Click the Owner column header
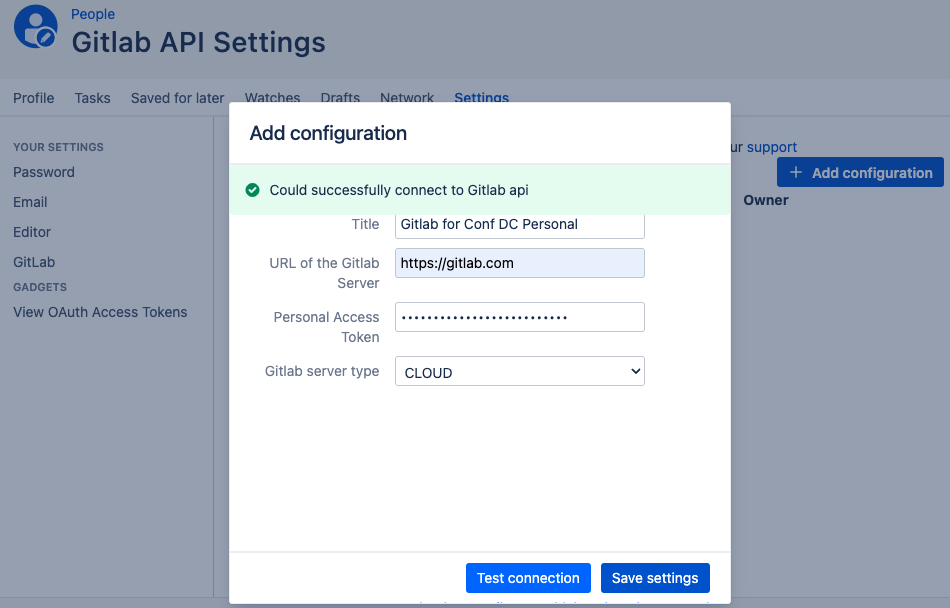 click(x=766, y=200)
